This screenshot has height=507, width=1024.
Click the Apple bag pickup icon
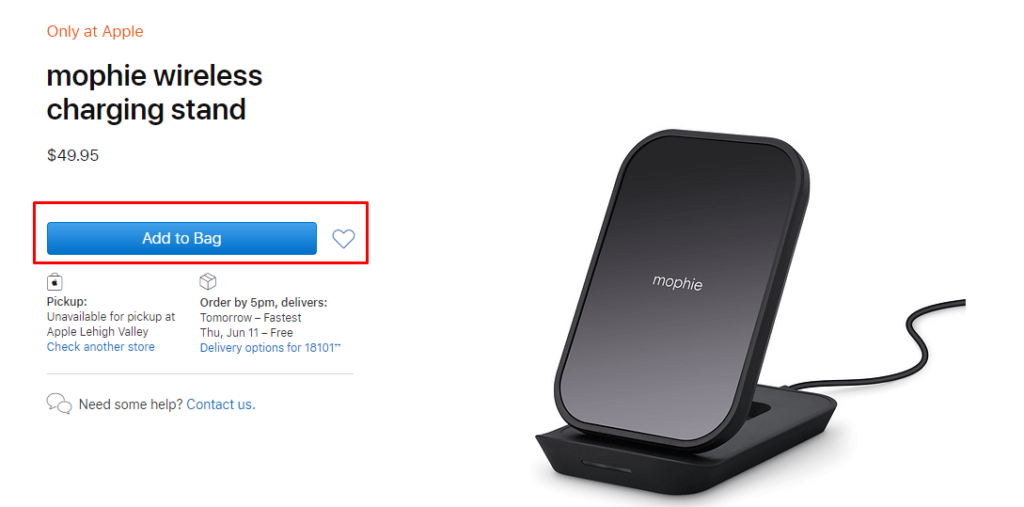point(55,282)
